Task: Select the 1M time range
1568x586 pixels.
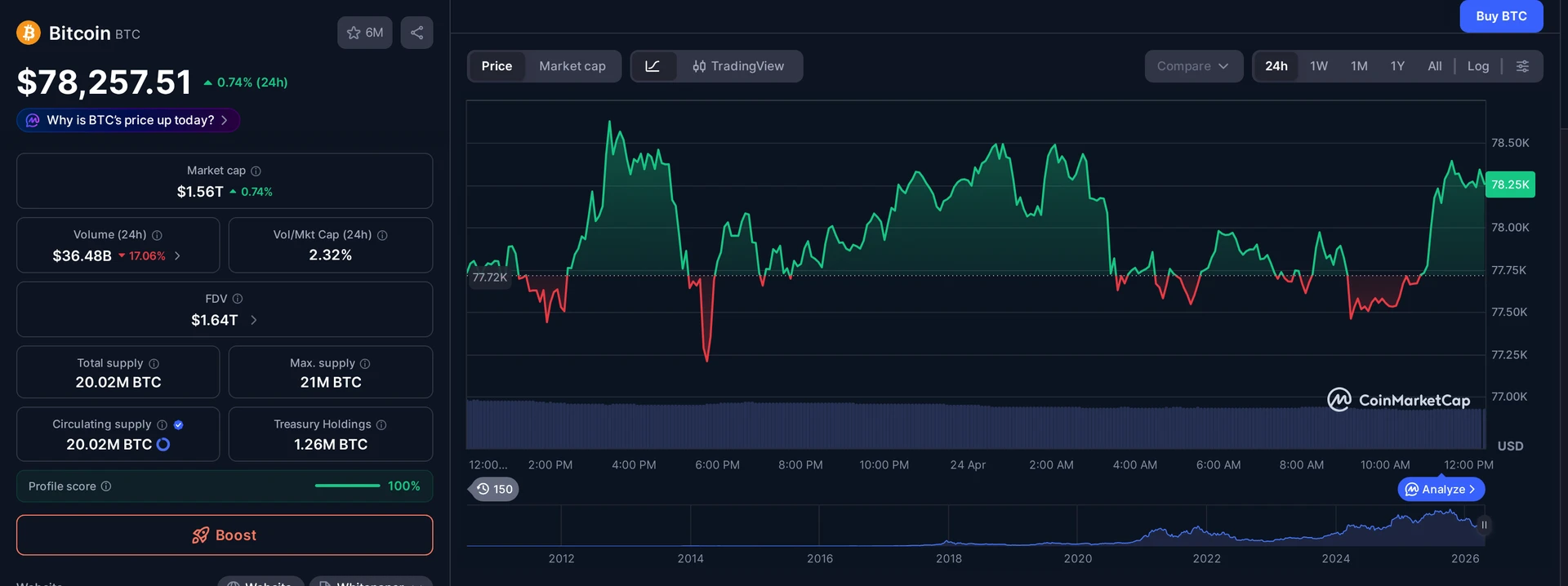Action: 1359,66
